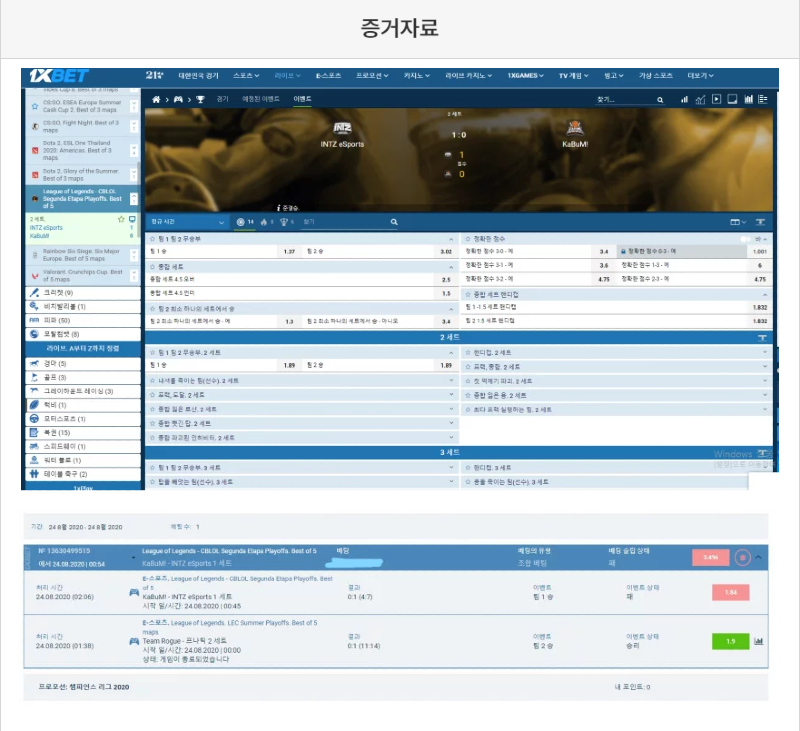Screen dimensions: 800x731
Task: Go to home via house icon in breadcrumb
Action: pos(156,100)
